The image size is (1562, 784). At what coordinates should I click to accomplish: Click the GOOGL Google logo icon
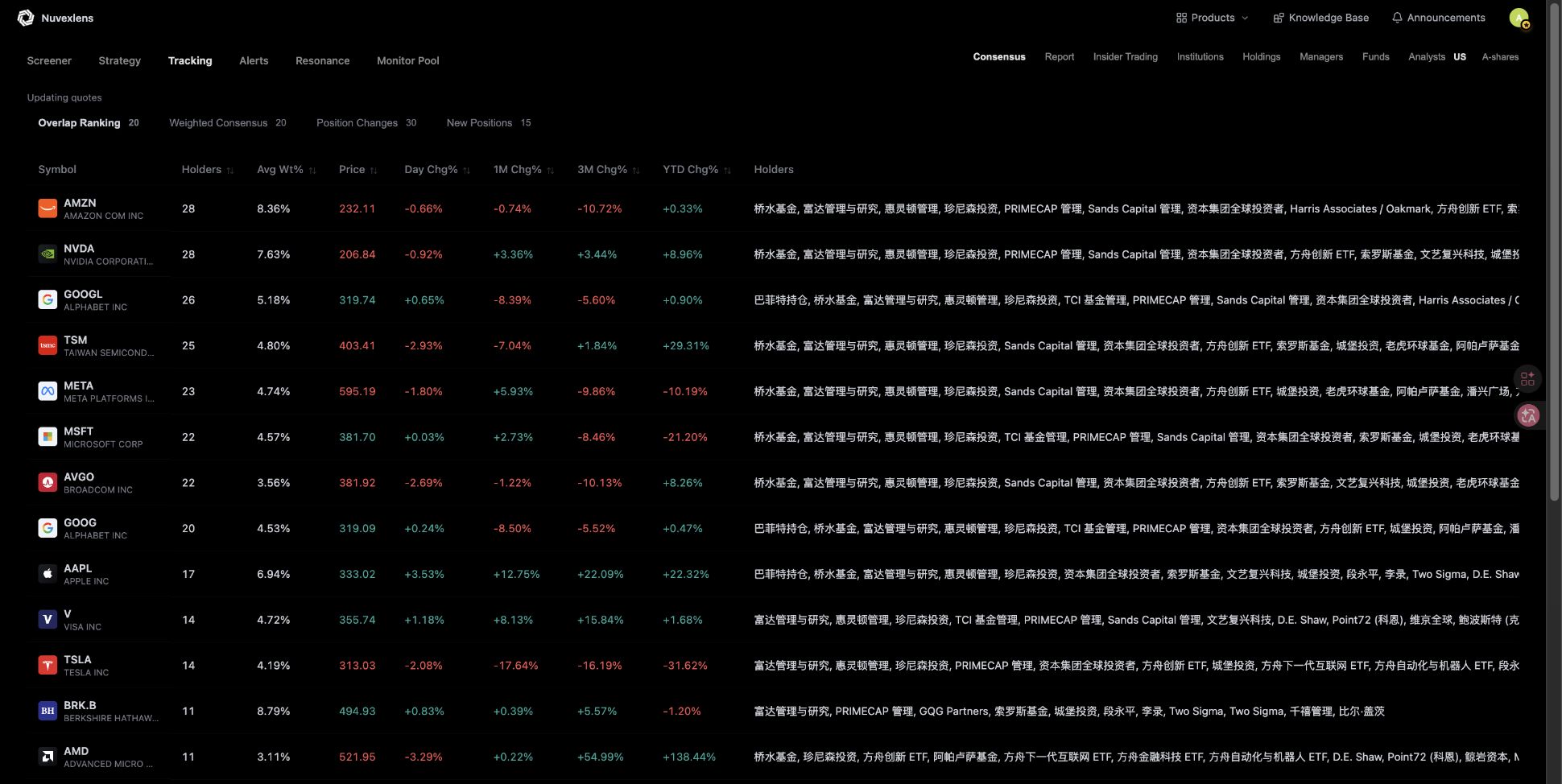point(48,300)
